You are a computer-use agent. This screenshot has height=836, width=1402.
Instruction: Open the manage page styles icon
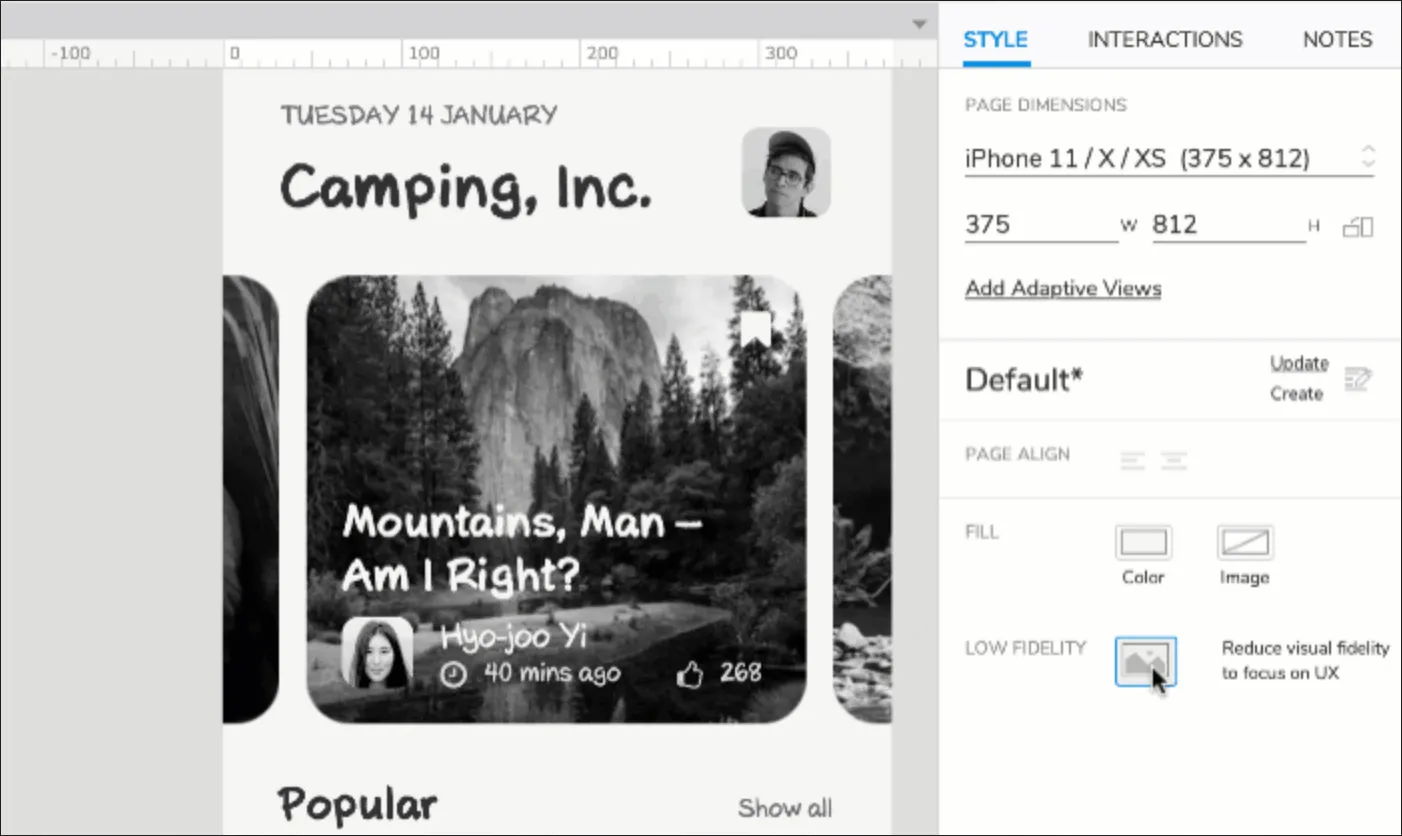1358,379
